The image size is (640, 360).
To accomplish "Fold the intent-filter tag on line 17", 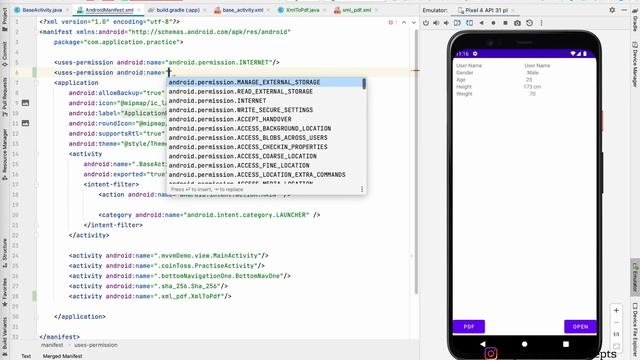I will click(x=37, y=184).
